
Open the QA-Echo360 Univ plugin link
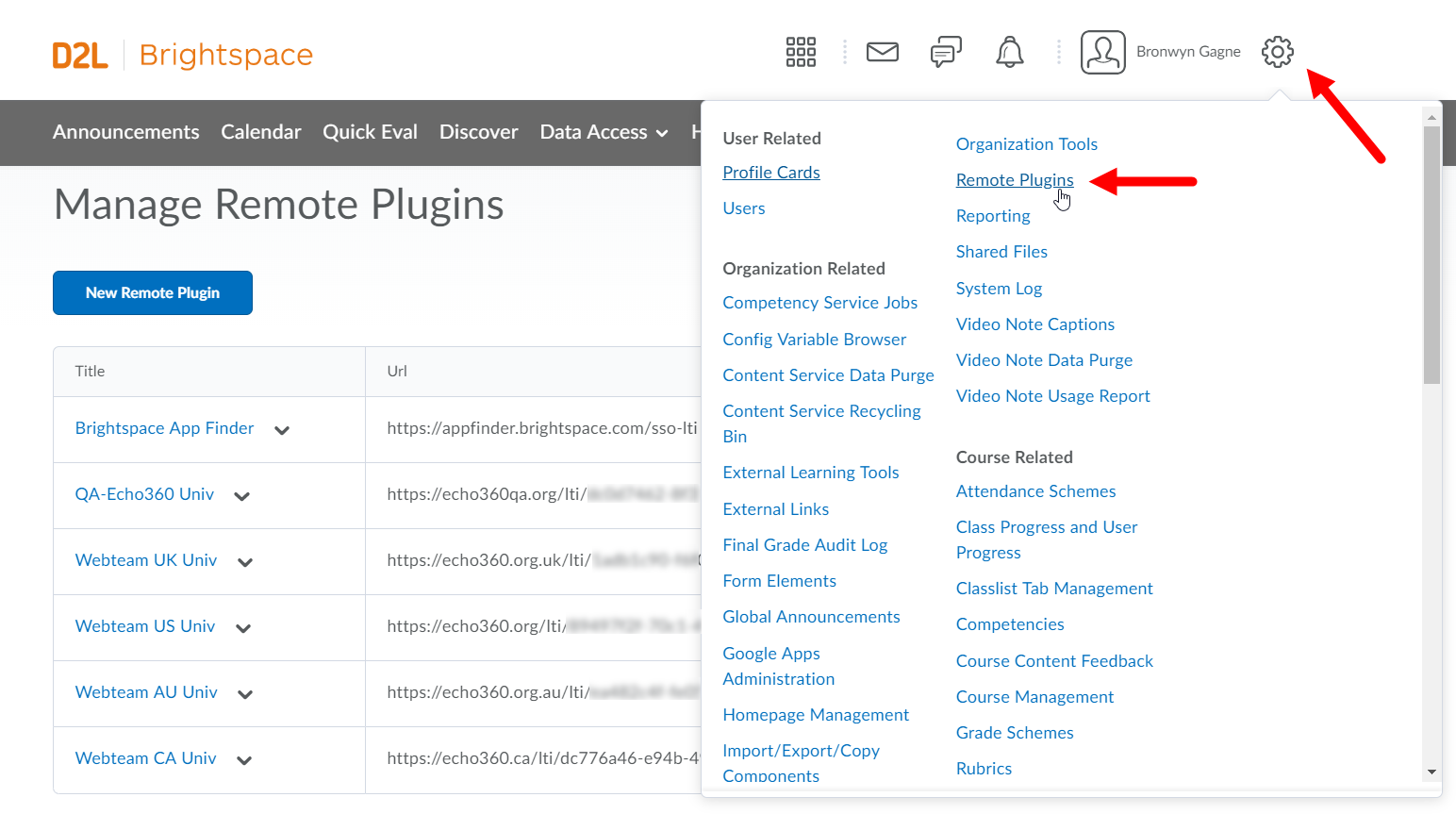(145, 494)
